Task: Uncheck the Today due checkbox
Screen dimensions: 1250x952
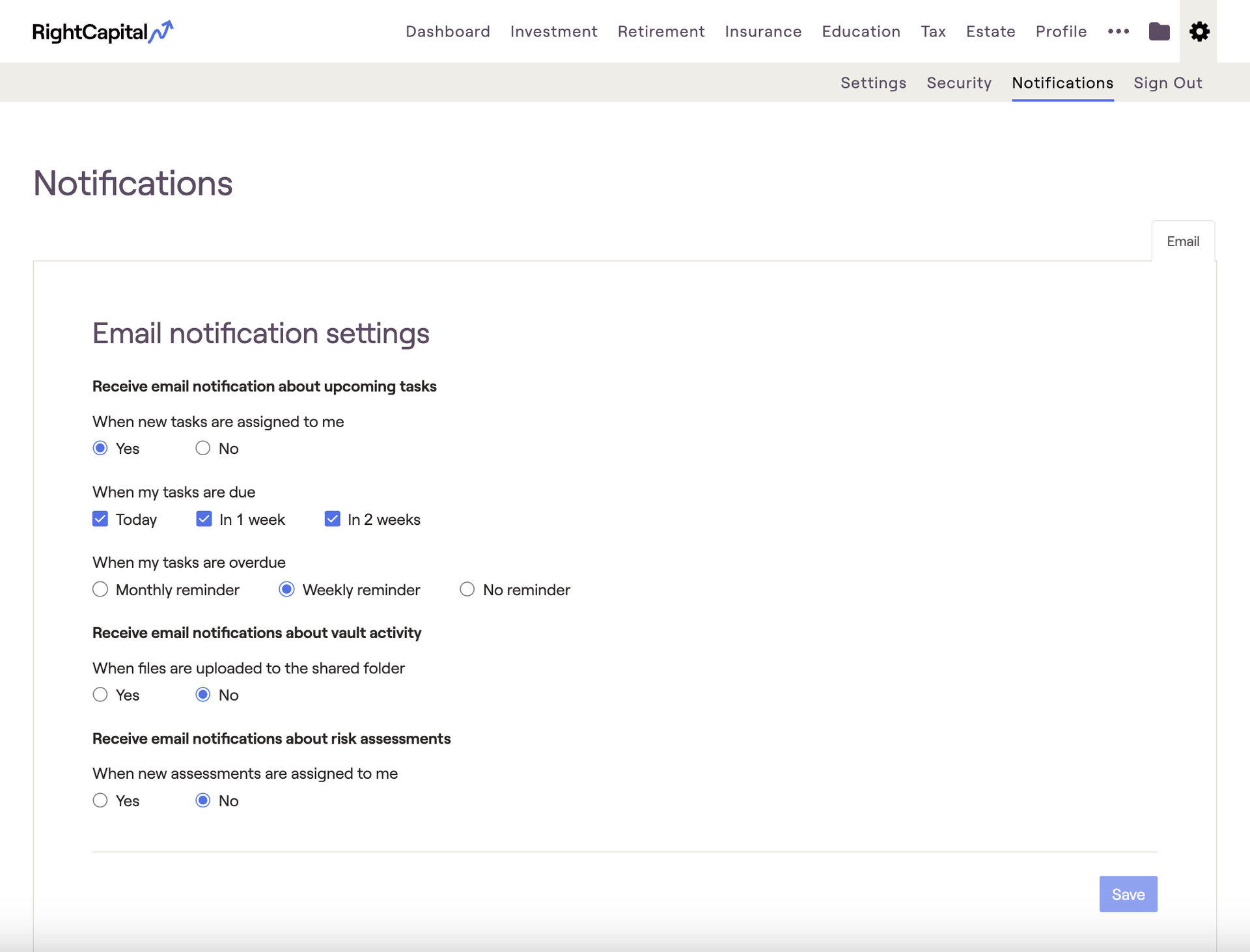Action: [x=100, y=519]
